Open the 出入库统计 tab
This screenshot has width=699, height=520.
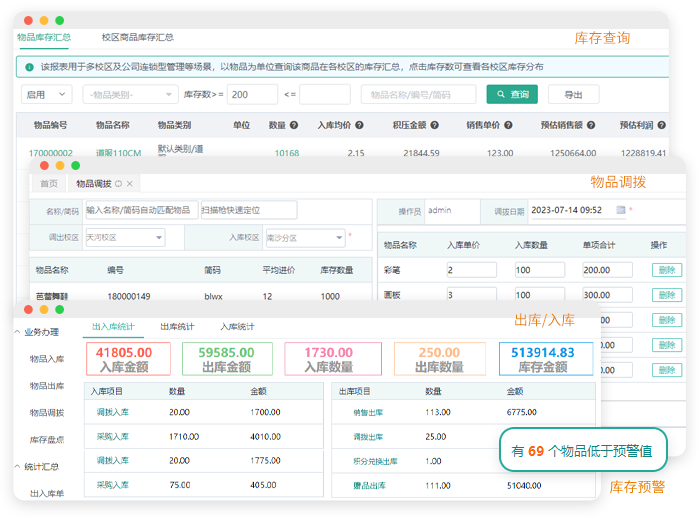(x=113, y=327)
